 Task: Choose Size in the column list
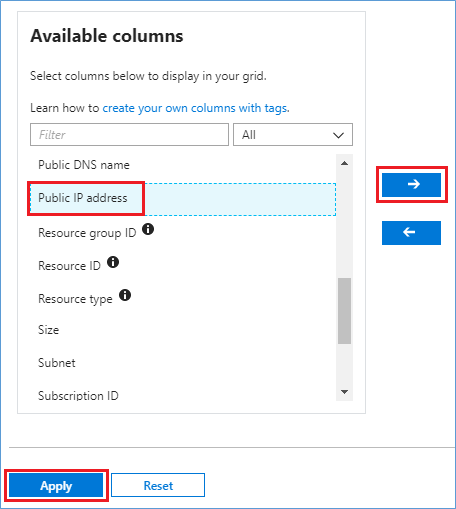[x=183, y=330]
